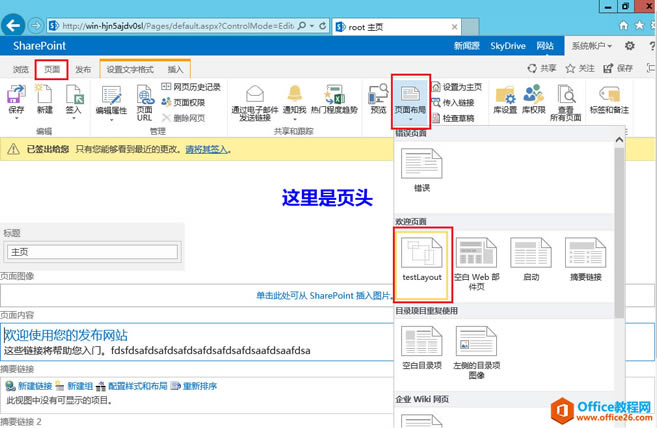Click Configure Styles and Layout (配置样式和布局)
Screen dimensions: 657x428
[132, 386]
